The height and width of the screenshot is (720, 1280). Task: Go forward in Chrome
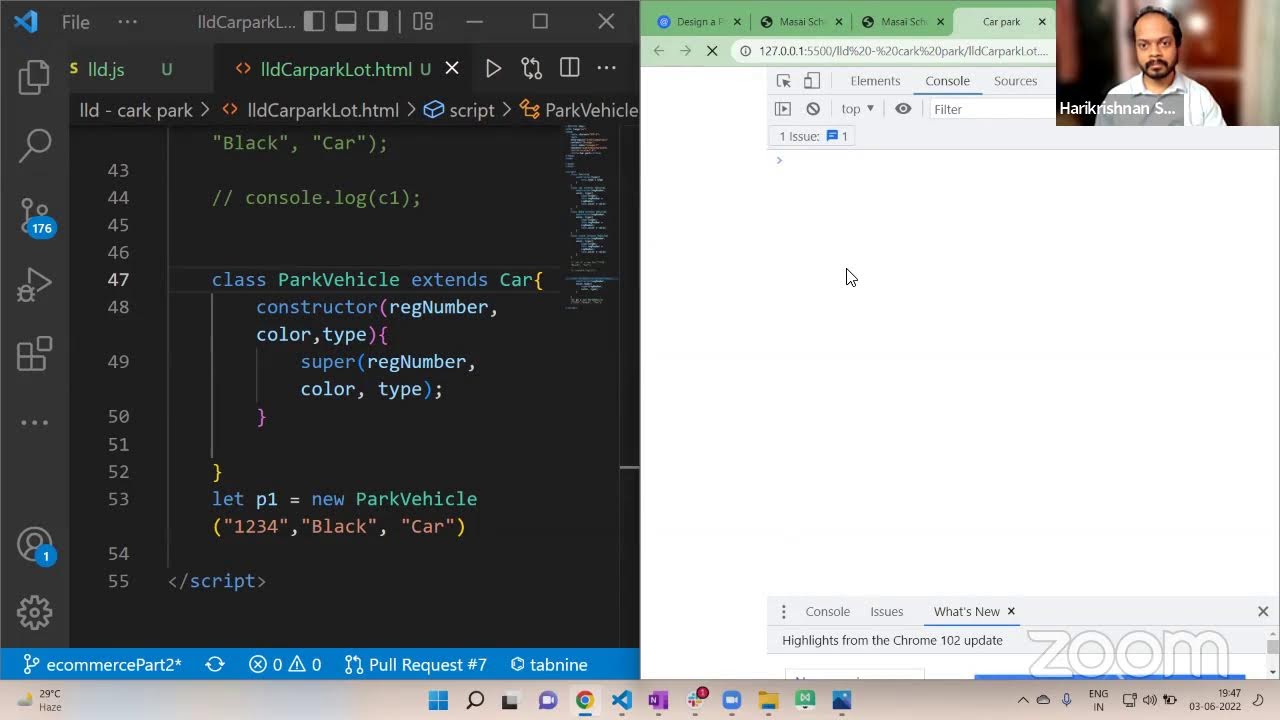pyautogui.click(x=685, y=50)
